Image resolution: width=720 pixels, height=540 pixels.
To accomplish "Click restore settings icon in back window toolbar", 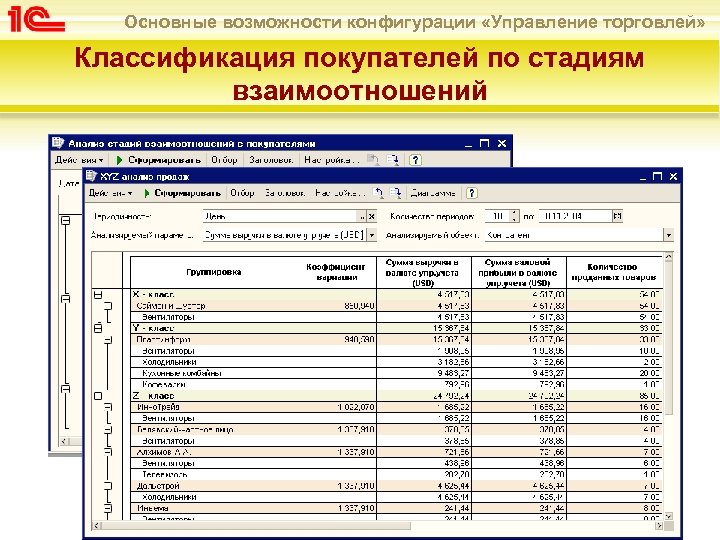I will click(372, 160).
